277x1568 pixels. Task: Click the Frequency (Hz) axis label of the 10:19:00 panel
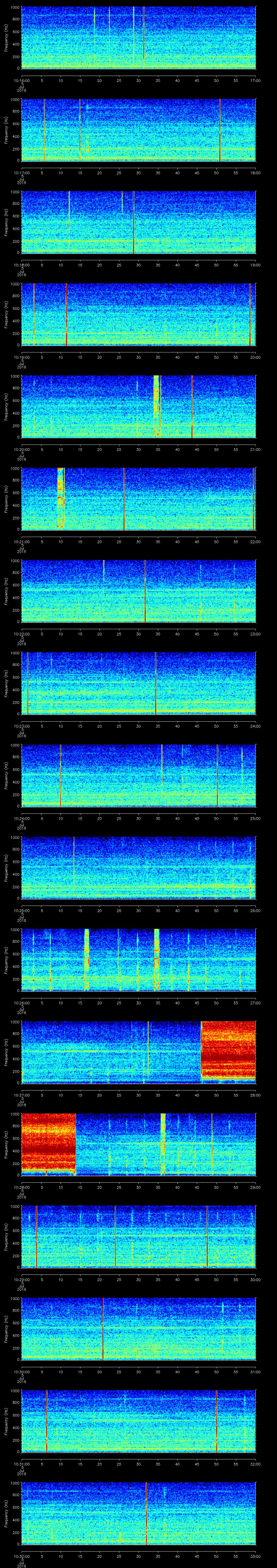[6, 313]
